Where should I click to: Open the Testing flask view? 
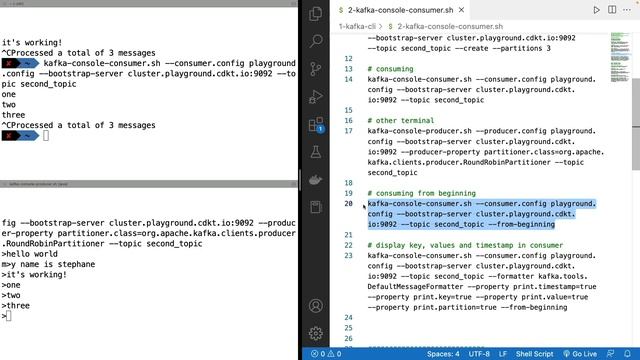316,152
